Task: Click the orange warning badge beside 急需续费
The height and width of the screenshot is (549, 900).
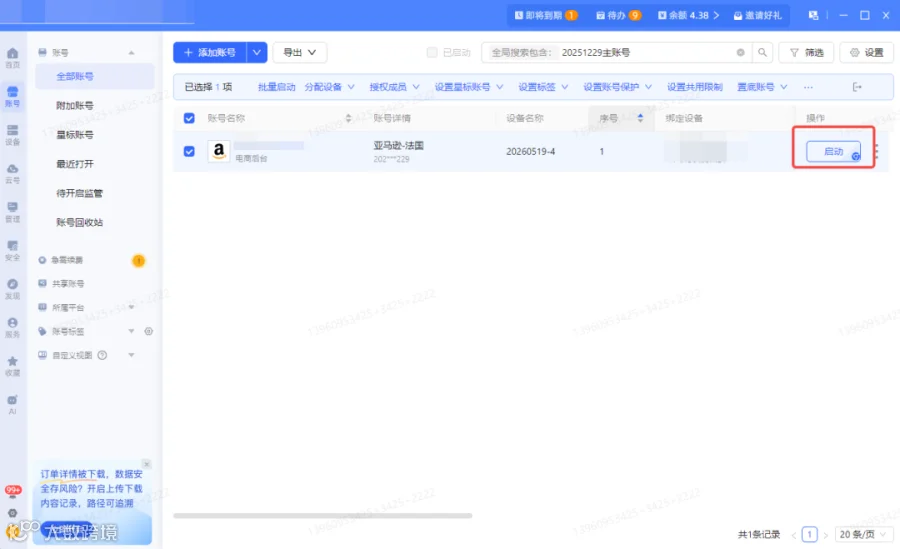Action: (138, 261)
